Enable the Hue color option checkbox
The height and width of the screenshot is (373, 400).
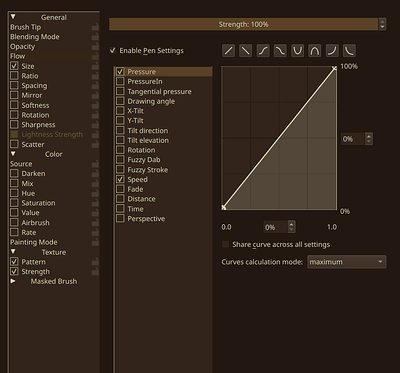(14, 193)
